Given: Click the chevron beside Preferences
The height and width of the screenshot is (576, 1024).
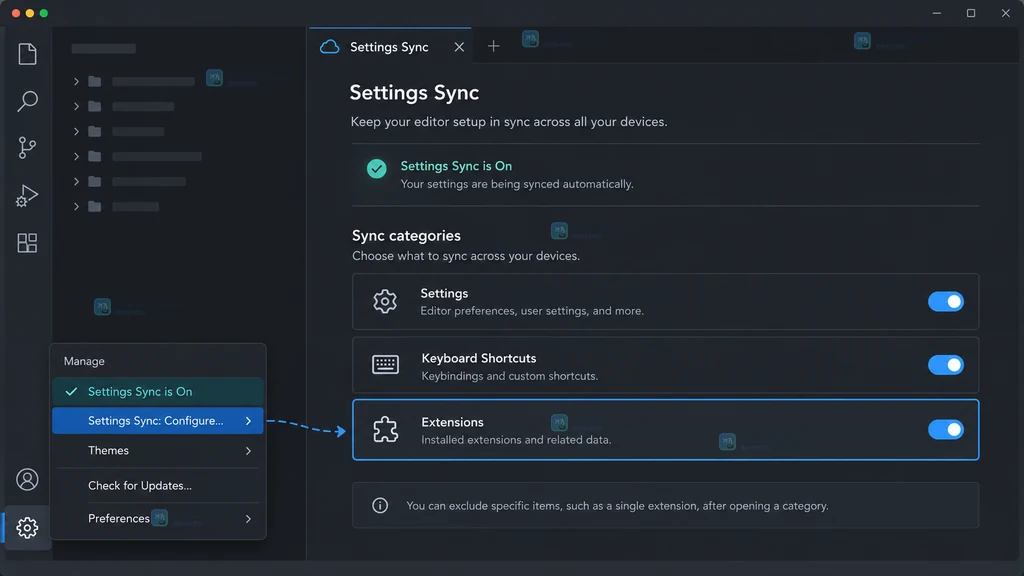Looking at the screenshot, I should coord(248,519).
